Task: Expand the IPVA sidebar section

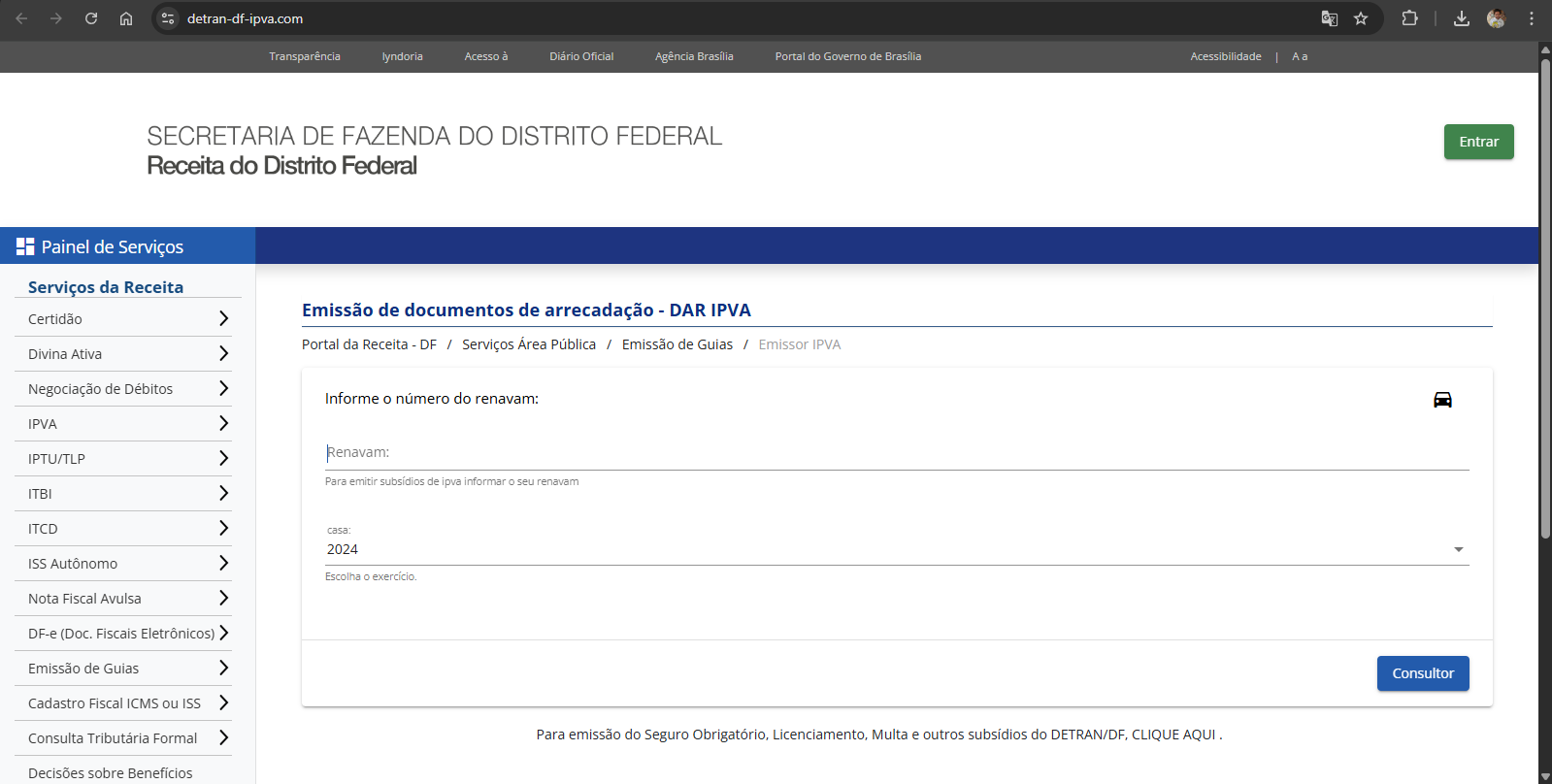Action: (123, 424)
